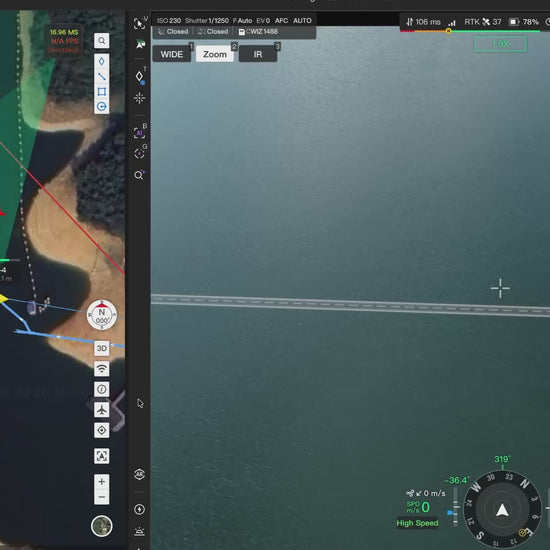The height and width of the screenshot is (550, 550).
Task: Click the AUTO exposure mode label
Action: [x=302, y=21]
